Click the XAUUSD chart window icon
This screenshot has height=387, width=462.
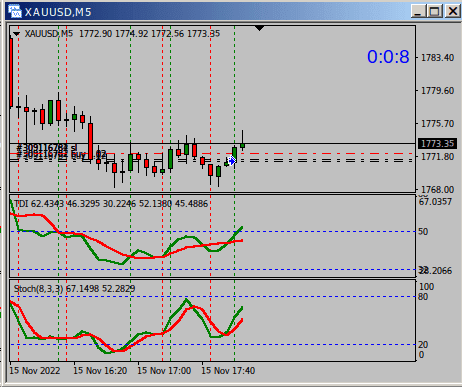click(x=15, y=11)
